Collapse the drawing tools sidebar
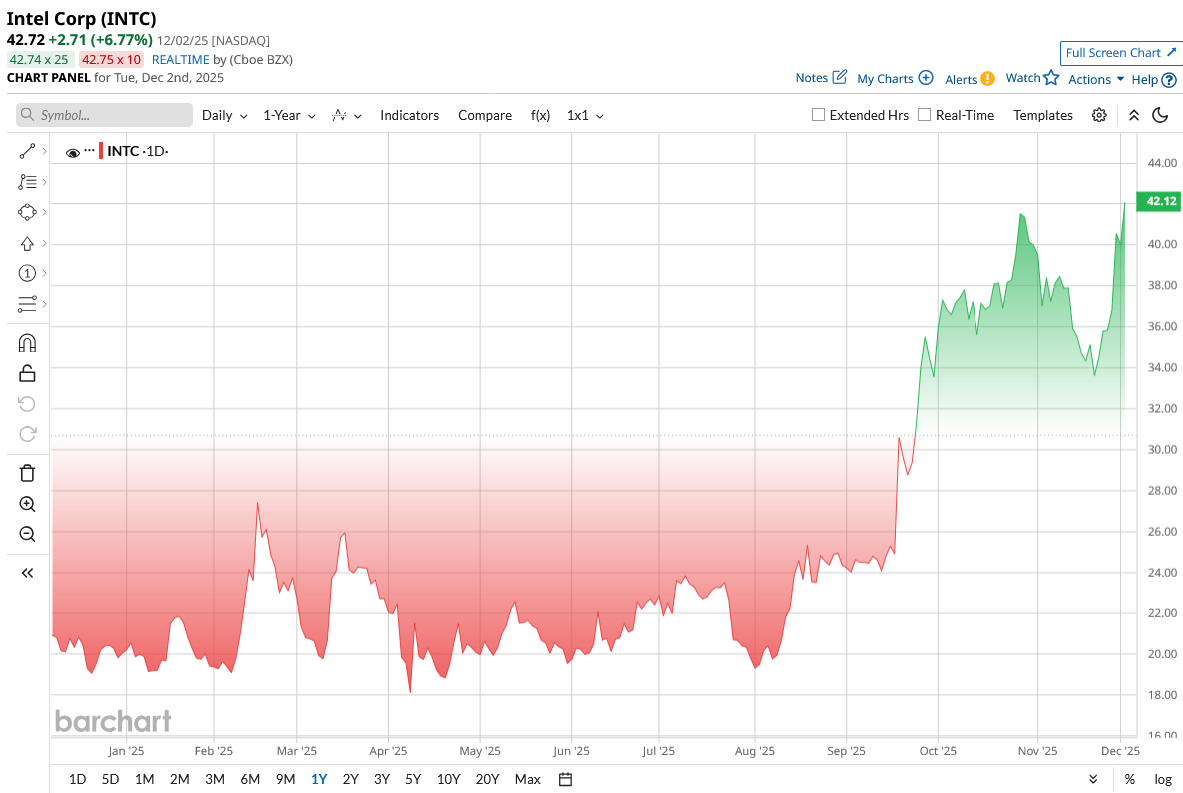 point(27,573)
